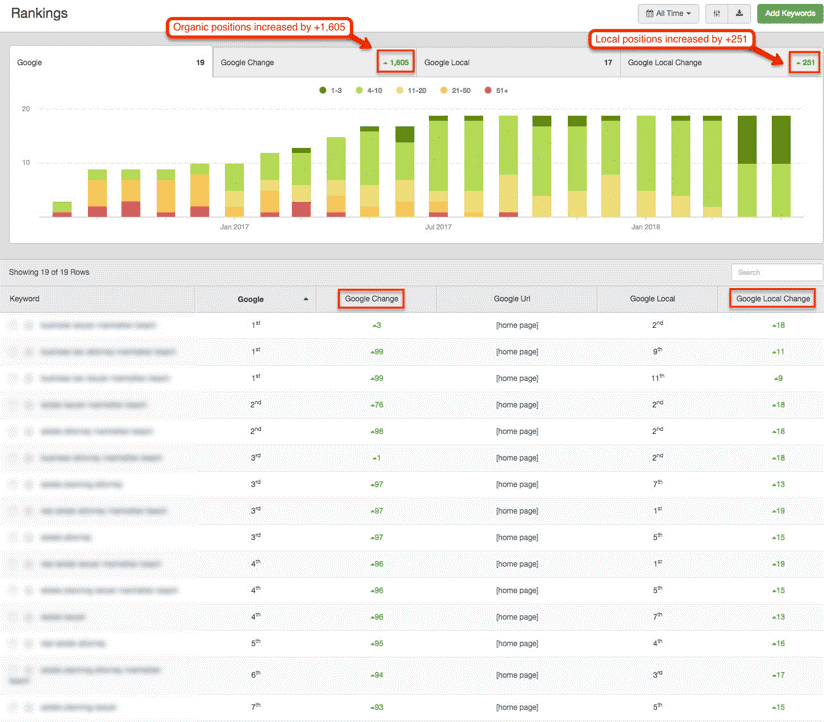Viewport: 824px width, 722px height.
Task: Click the Search input field
Action: click(776, 272)
